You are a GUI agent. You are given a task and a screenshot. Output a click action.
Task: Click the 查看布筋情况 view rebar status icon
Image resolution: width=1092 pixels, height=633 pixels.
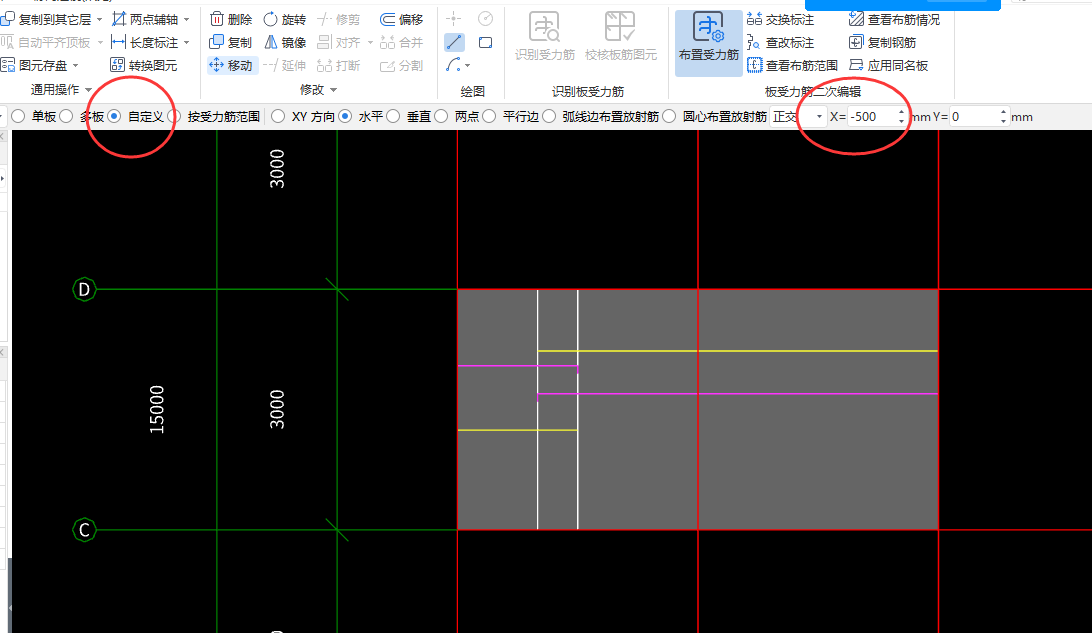857,19
